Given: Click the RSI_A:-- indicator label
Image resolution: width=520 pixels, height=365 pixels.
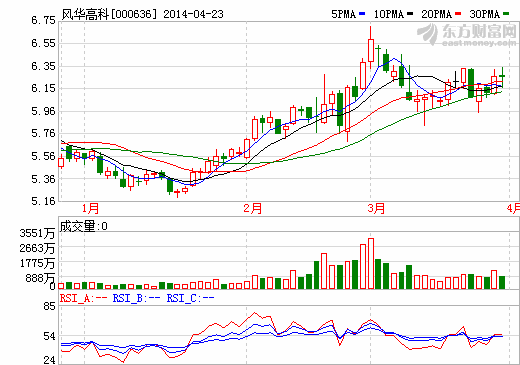Looking at the screenshot, I should point(83,298).
